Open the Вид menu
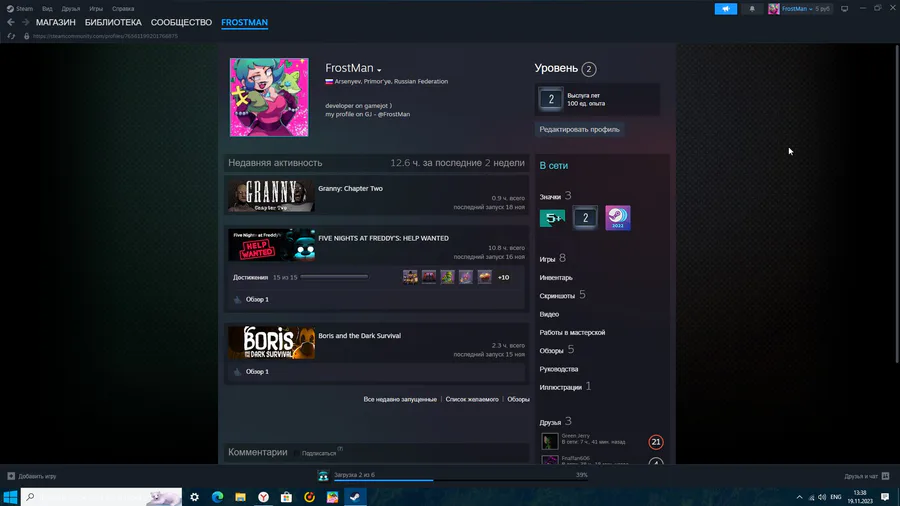 click(x=47, y=9)
